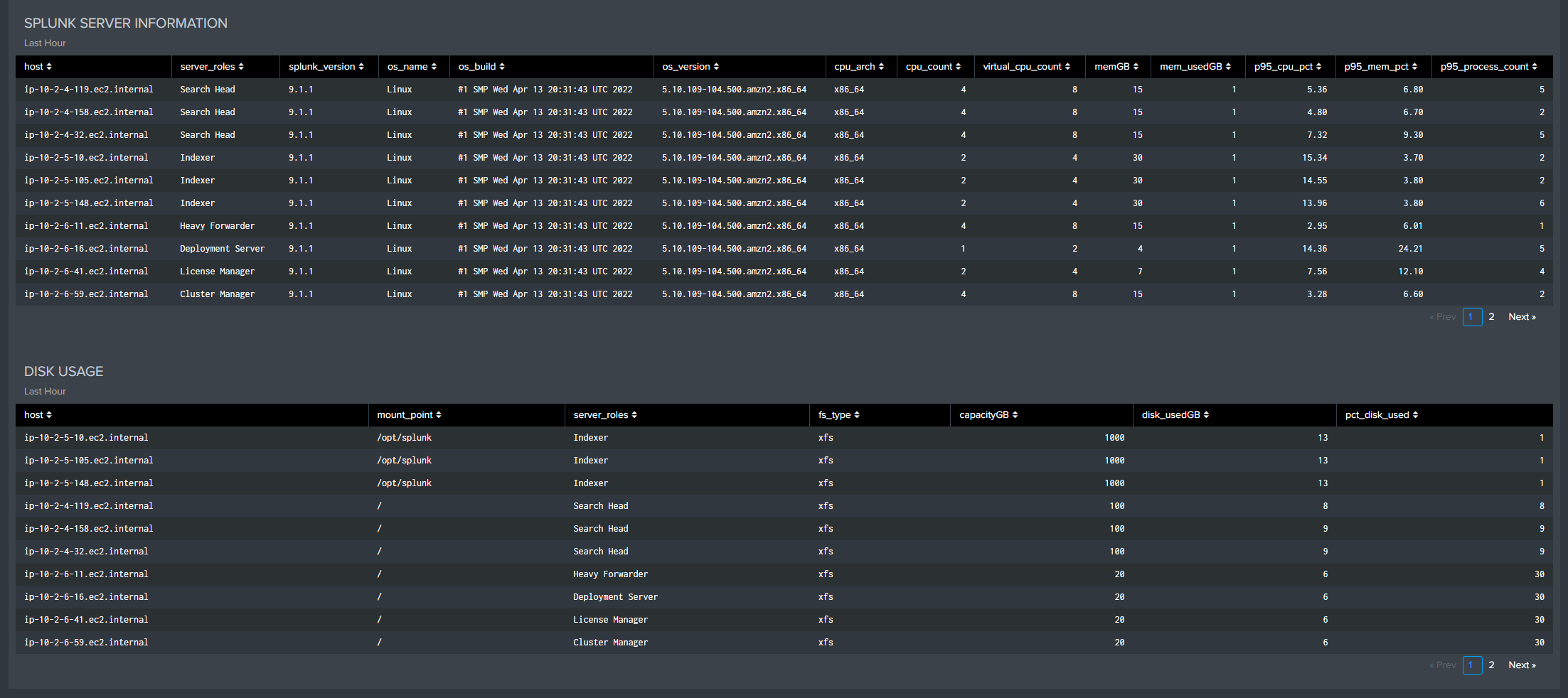1568x698 pixels.
Task: Go to Next page of Server Information table
Action: (1522, 317)
